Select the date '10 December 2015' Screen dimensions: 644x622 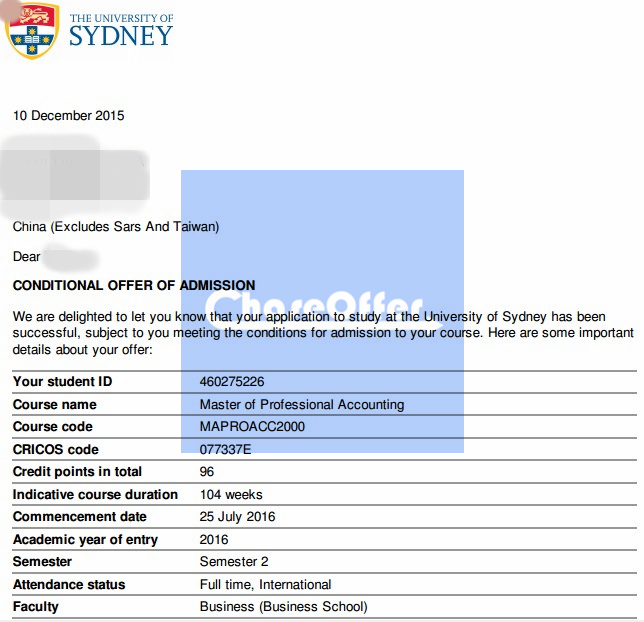point(69,115)
